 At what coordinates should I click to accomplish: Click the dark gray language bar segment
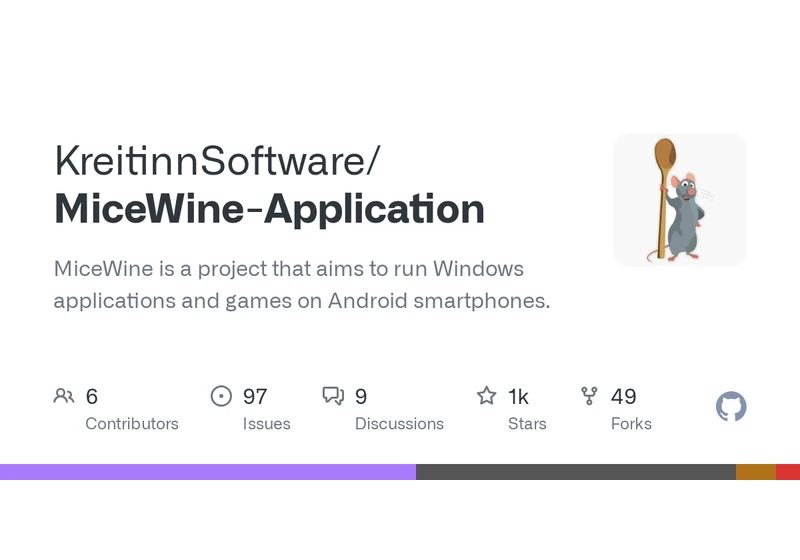[x=576, y=472]
